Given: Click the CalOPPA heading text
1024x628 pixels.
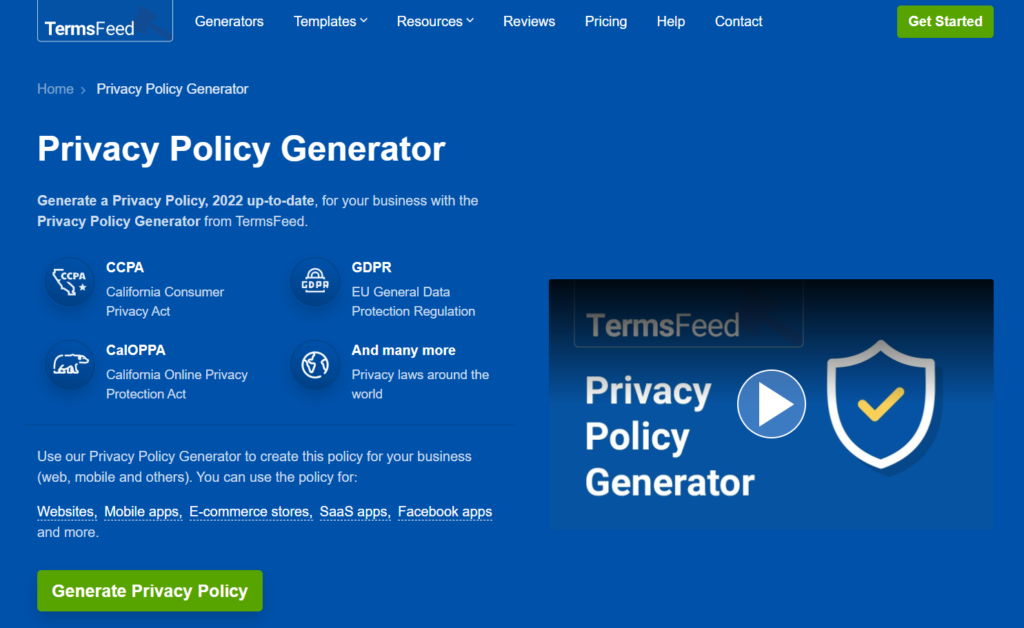Looking at the screenshot, I should pos(136,350).
